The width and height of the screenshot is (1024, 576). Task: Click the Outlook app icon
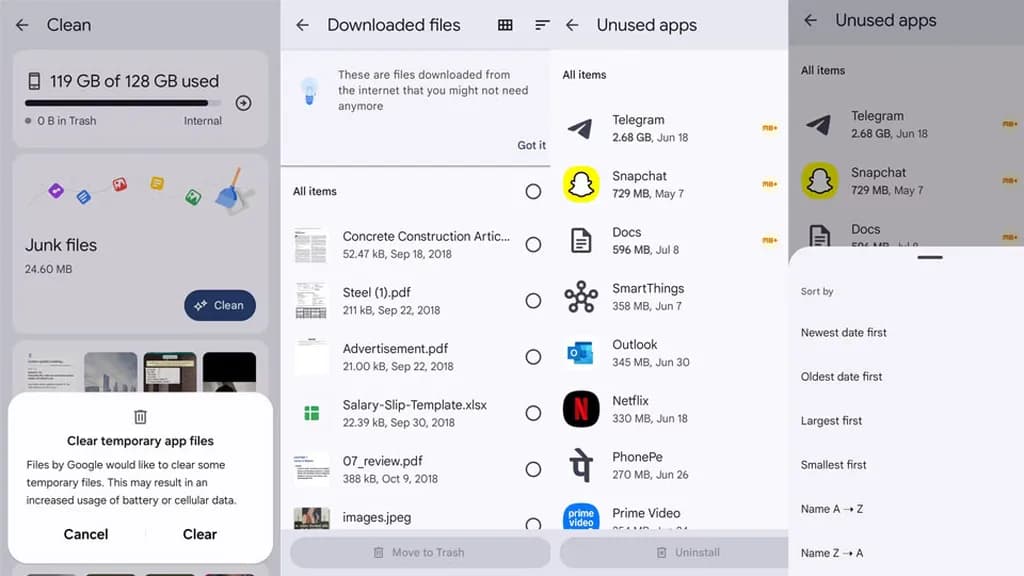tap(582, 353)
